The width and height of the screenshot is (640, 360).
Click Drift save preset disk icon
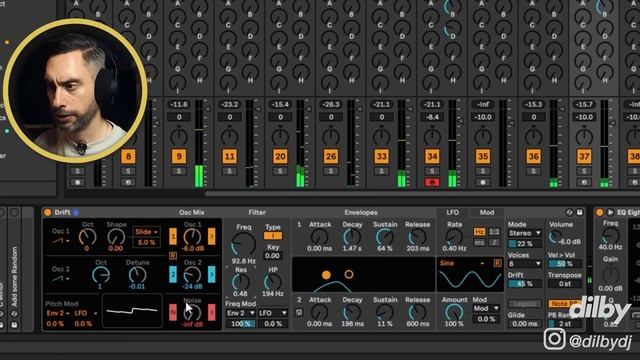pyautogui.click(x=579, y=212)
